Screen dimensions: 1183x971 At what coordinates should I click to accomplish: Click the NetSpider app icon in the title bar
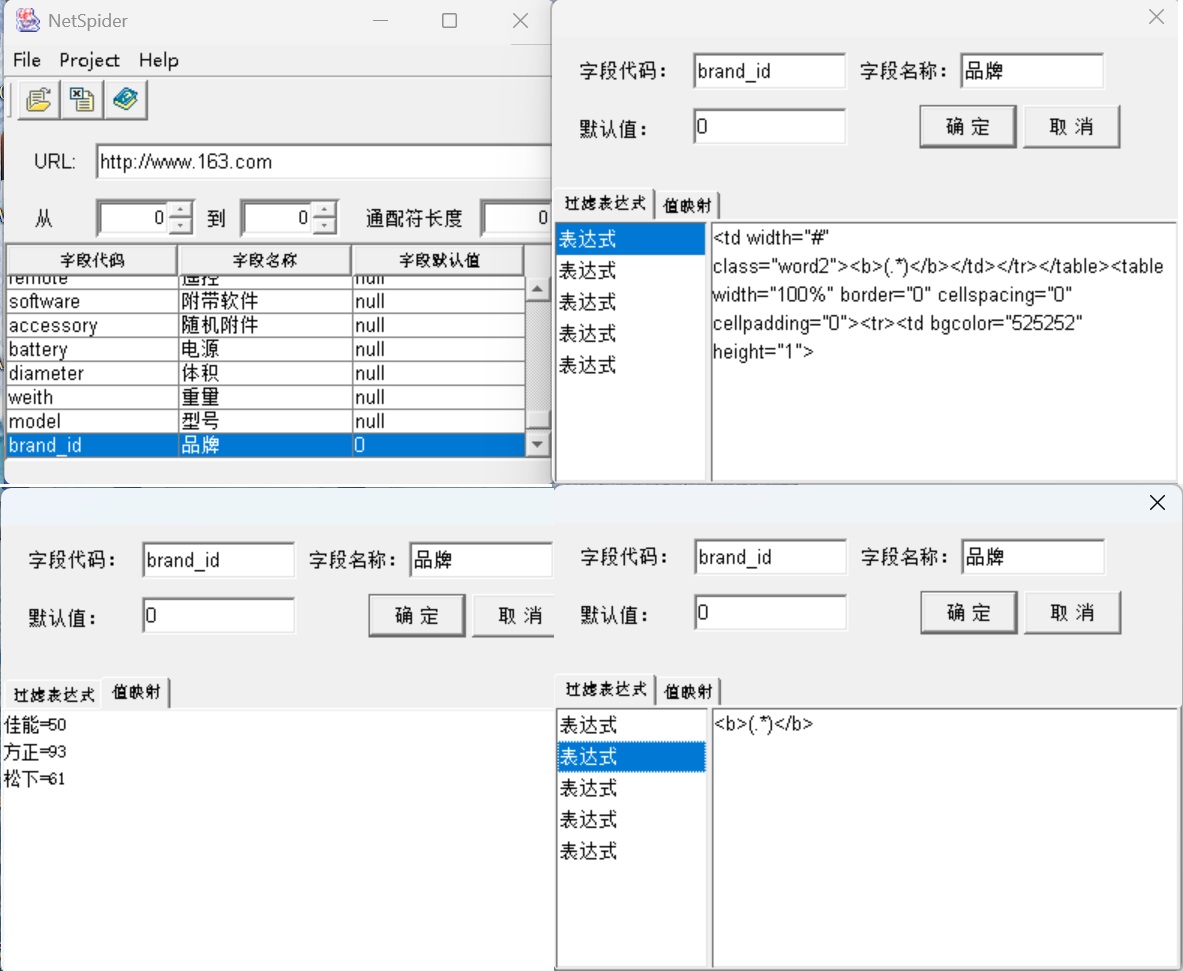pyautogui.click(x=28, y=20)
